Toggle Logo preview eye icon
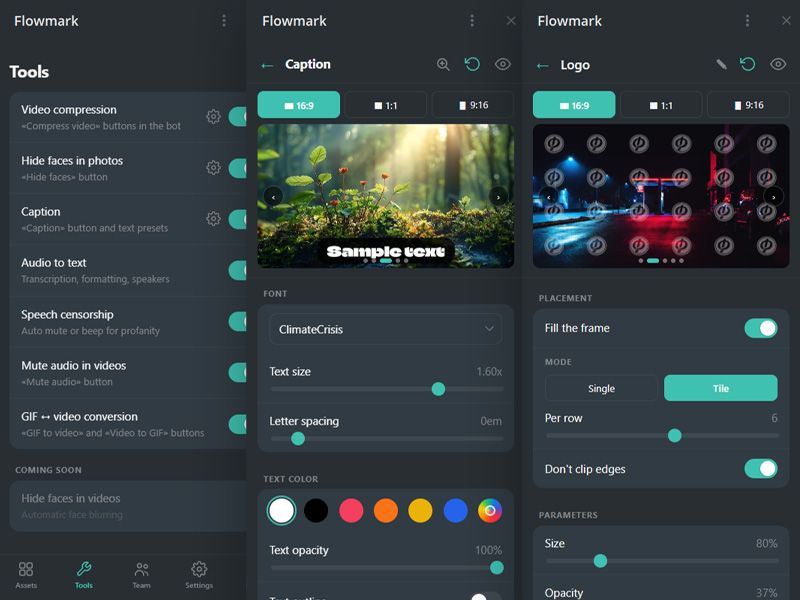The height and width of the screenshot is (600, 800). pos(778,64)
